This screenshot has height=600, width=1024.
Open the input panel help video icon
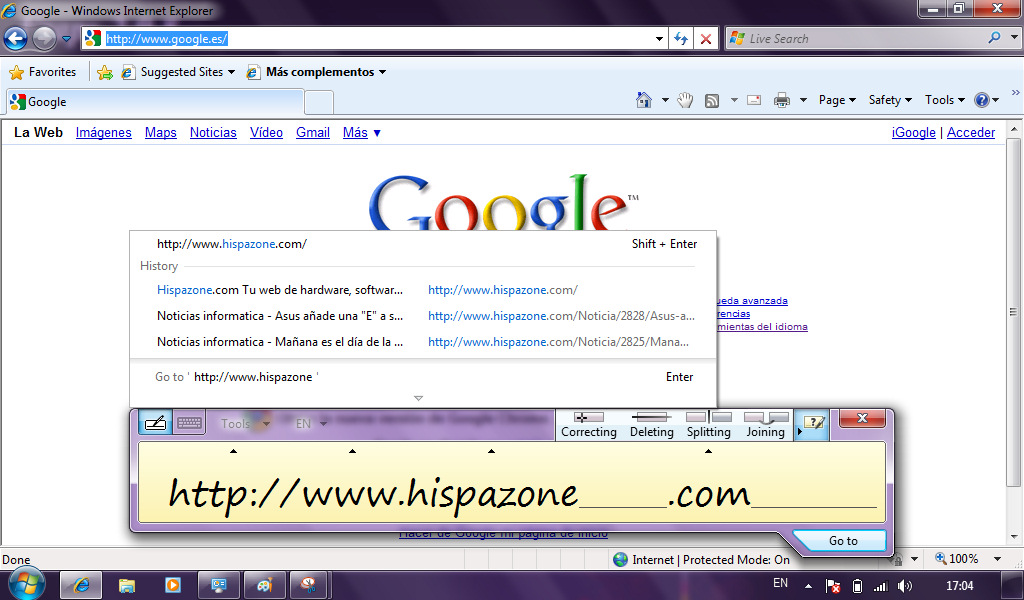click(815, 423)
